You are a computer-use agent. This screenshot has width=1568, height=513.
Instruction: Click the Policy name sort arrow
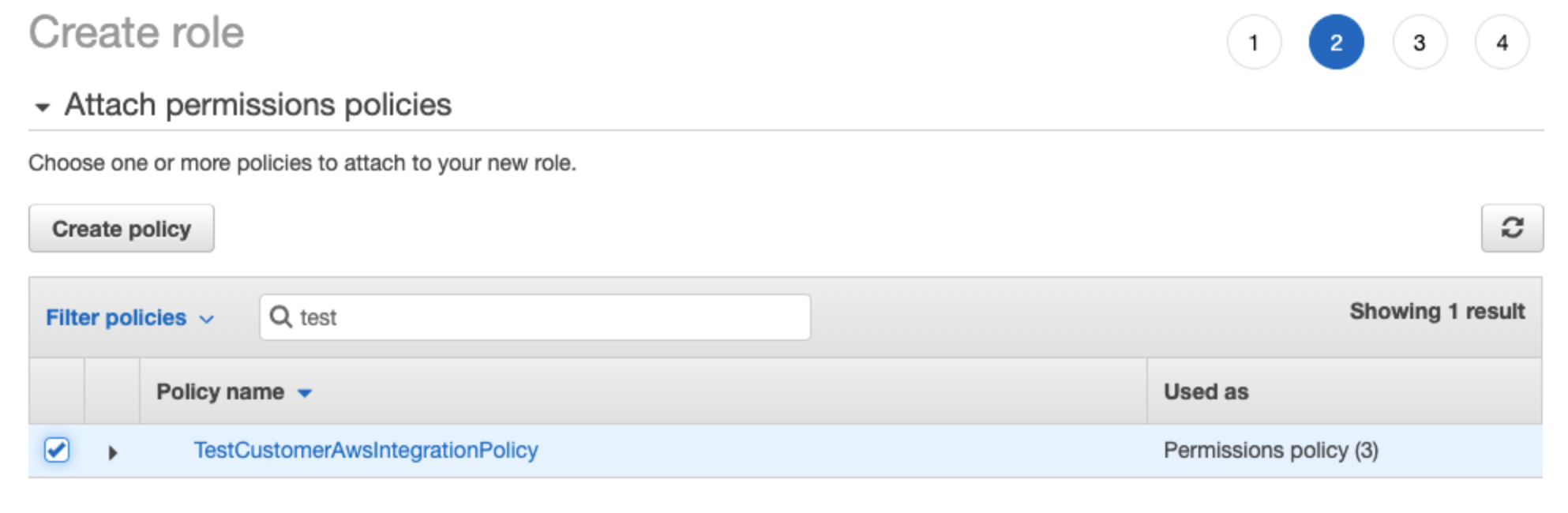(x=305, y=393)
